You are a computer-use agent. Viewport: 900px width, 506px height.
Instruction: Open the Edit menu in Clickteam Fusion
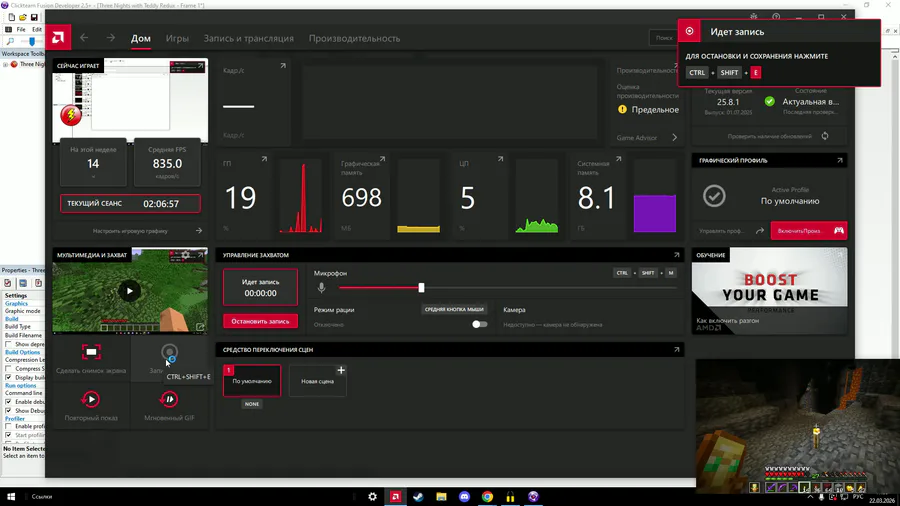tap(37, 29)
